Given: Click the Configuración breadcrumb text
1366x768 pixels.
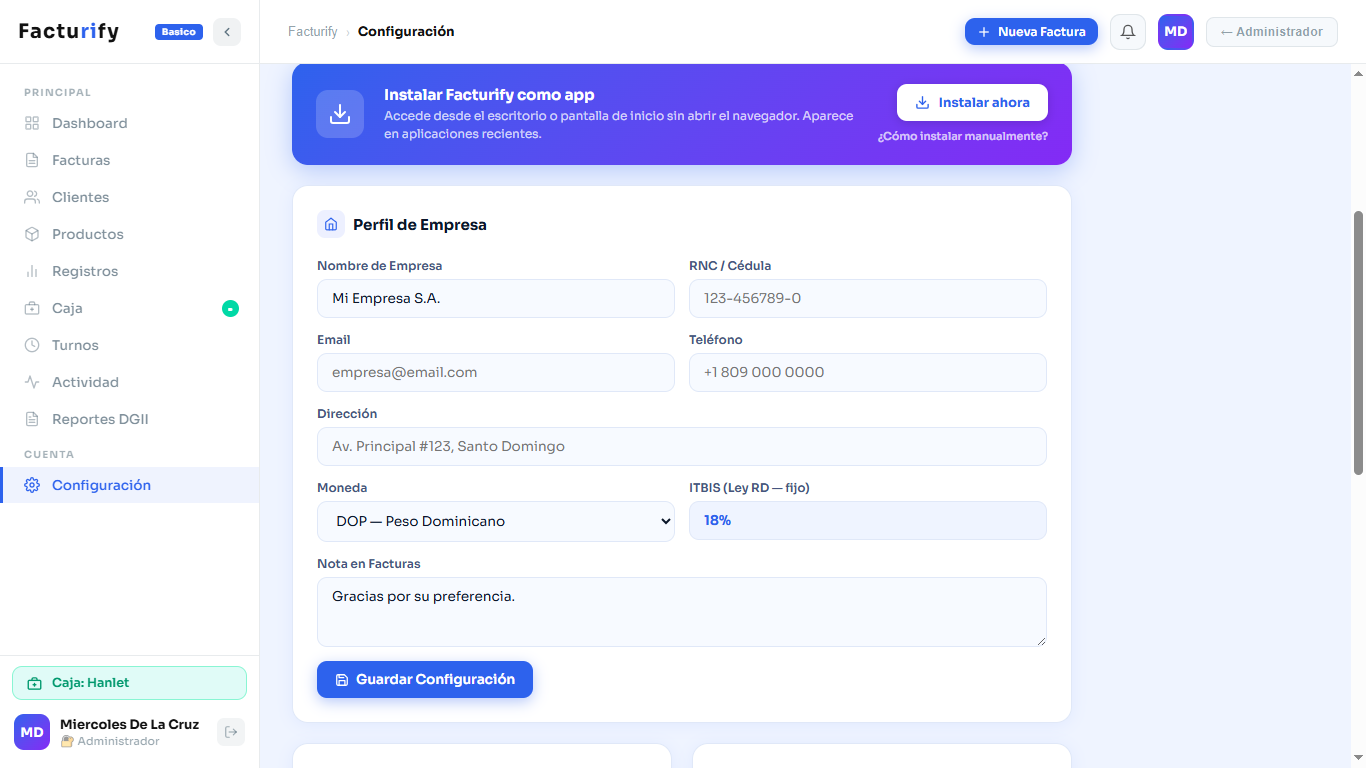Looking at the screenshot, I should click(406, 32).
